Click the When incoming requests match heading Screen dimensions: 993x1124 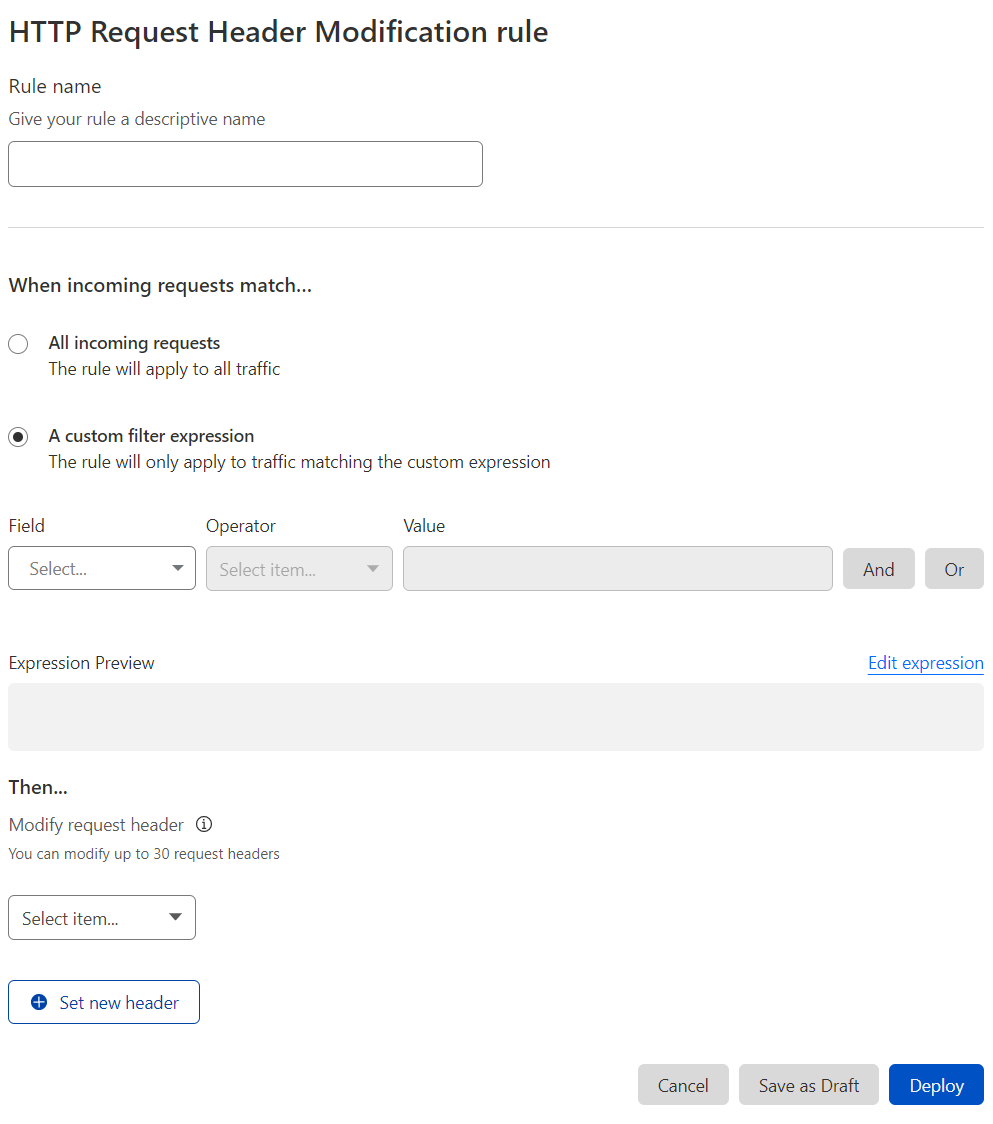click(x=160, y=285)
